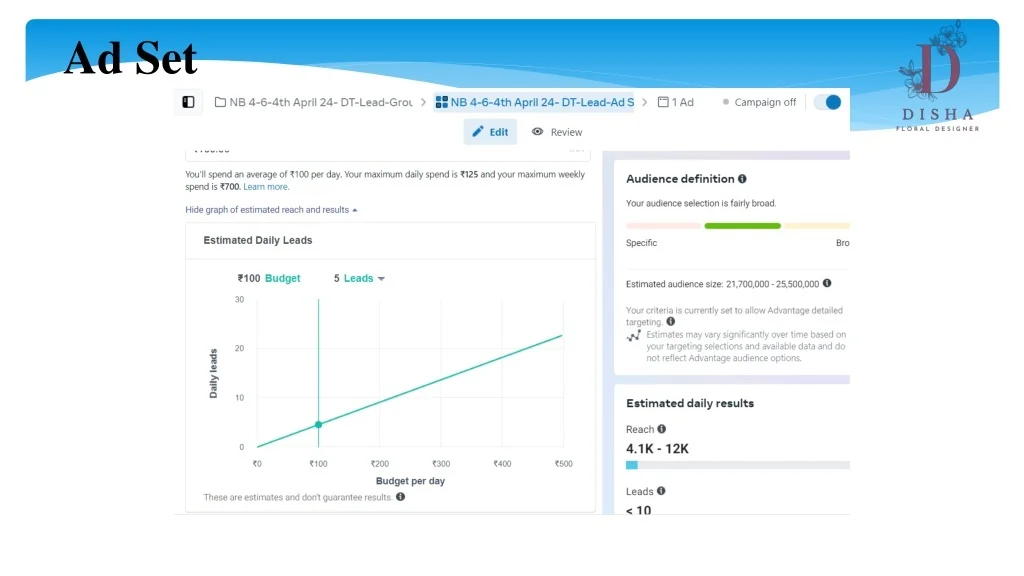This screenshot has height=576, width=1024.
Task: Switch to the Edit tab
Action: (490, 132)
